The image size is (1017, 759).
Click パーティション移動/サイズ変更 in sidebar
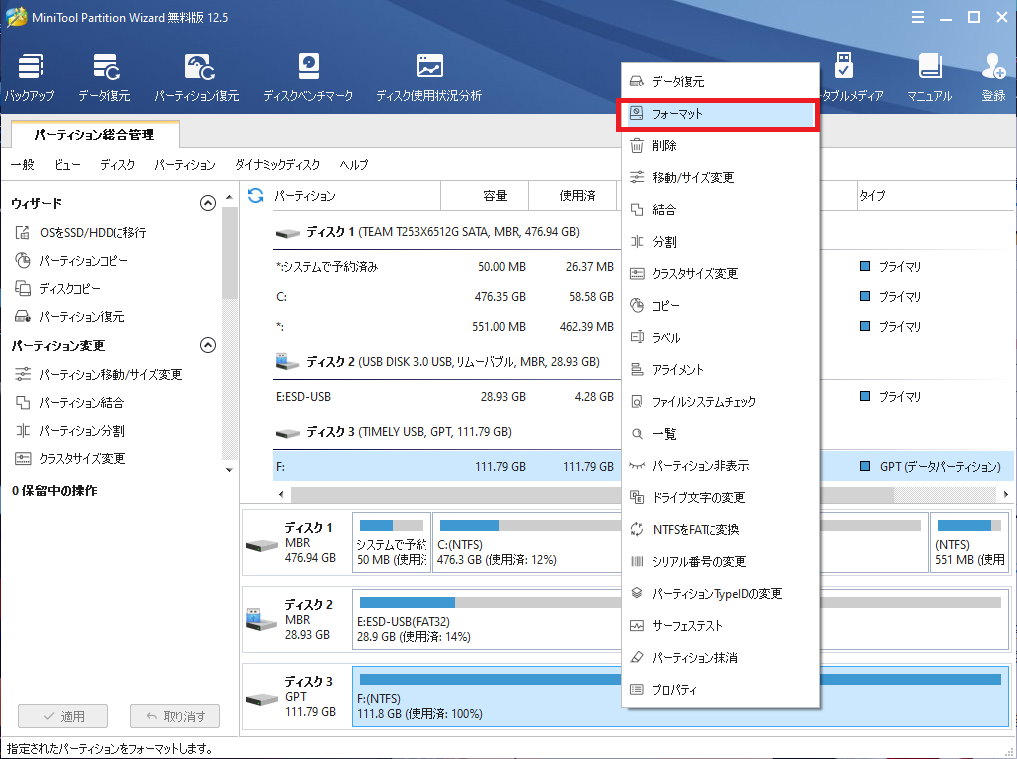click(x=99, y=374)
